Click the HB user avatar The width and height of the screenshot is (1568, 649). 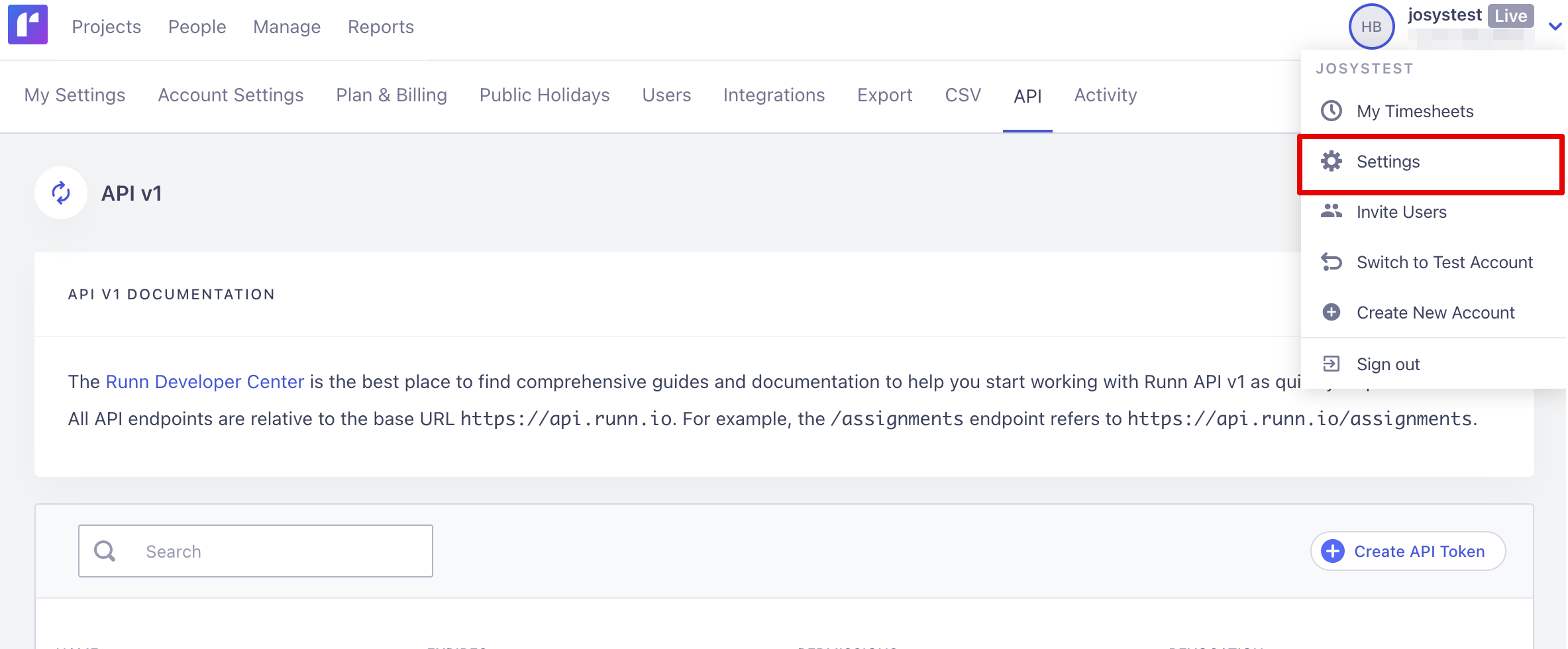click(1371, 26)
